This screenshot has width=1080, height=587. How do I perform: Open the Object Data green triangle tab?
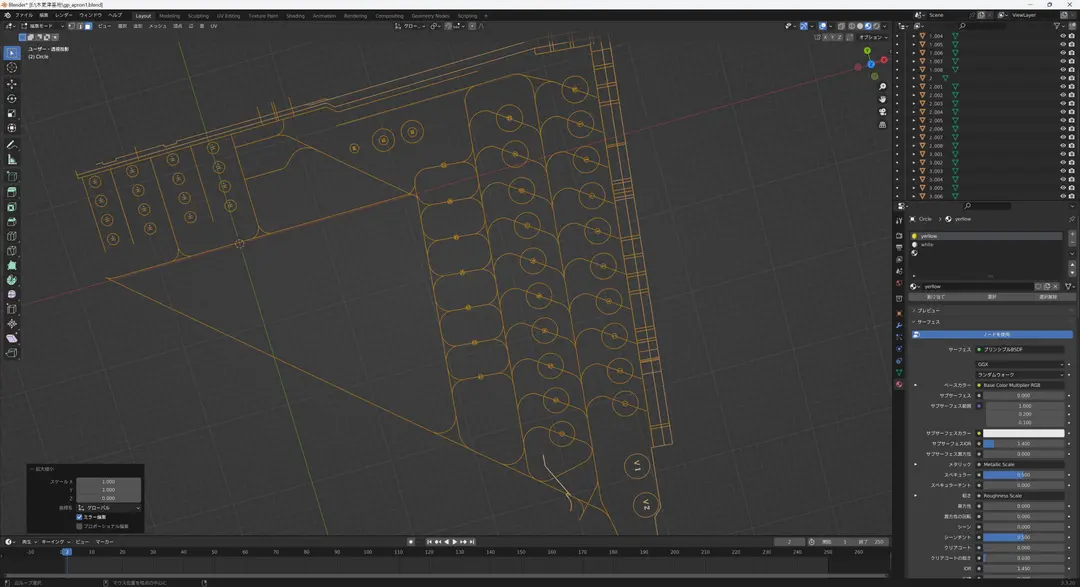pos(899,373)
